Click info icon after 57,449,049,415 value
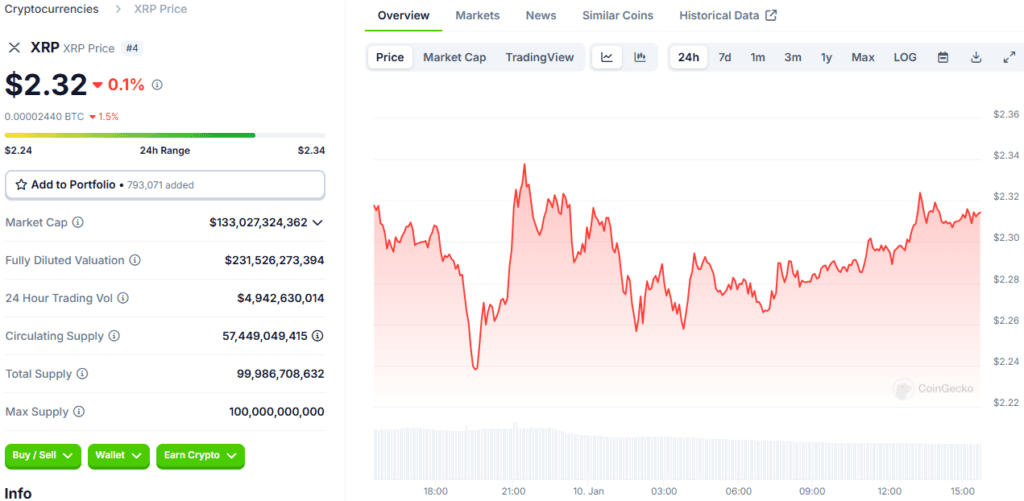The width and height of the screenshot is (1024, 501). [317, 336]
